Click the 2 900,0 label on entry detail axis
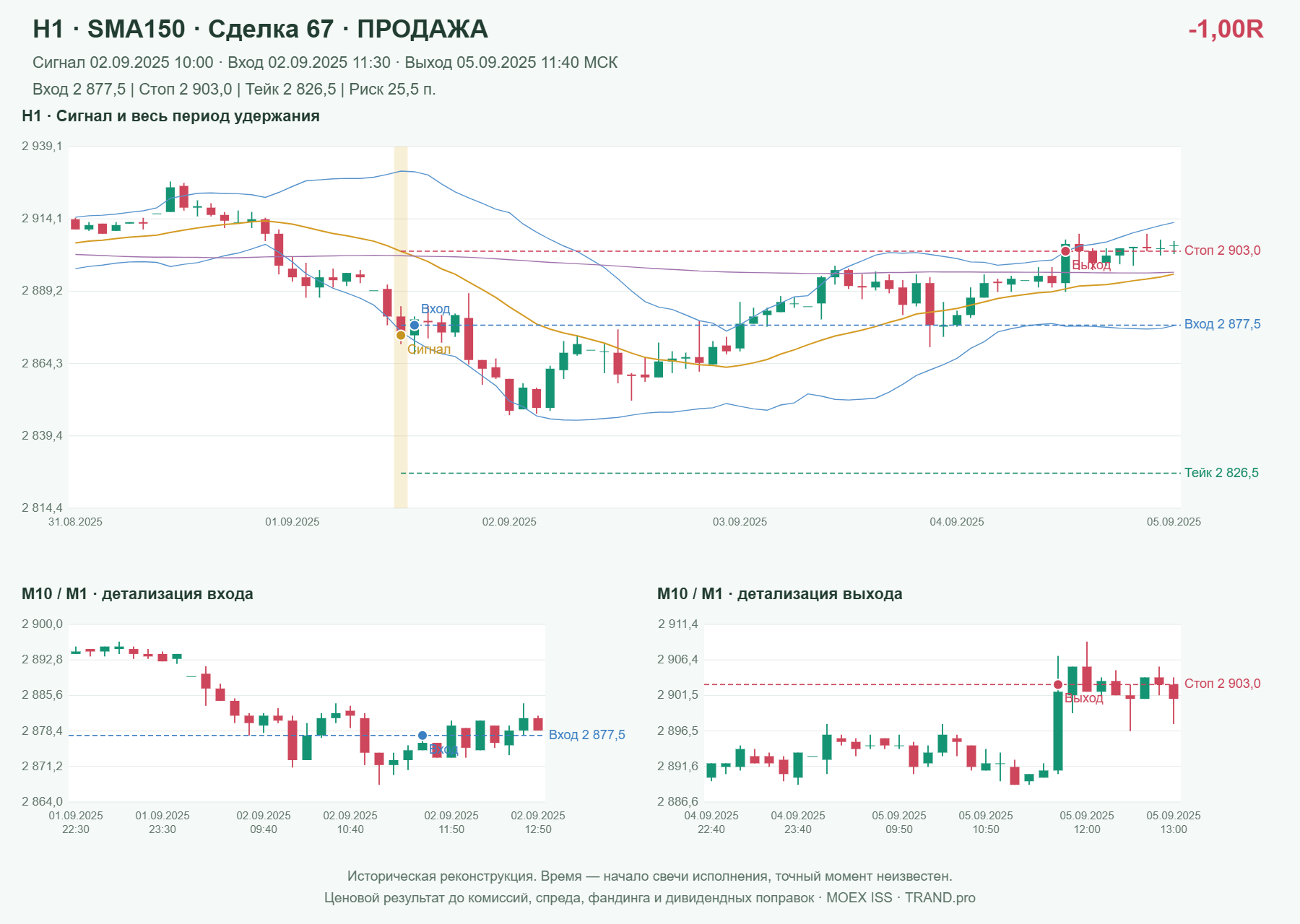 point(42,624)
